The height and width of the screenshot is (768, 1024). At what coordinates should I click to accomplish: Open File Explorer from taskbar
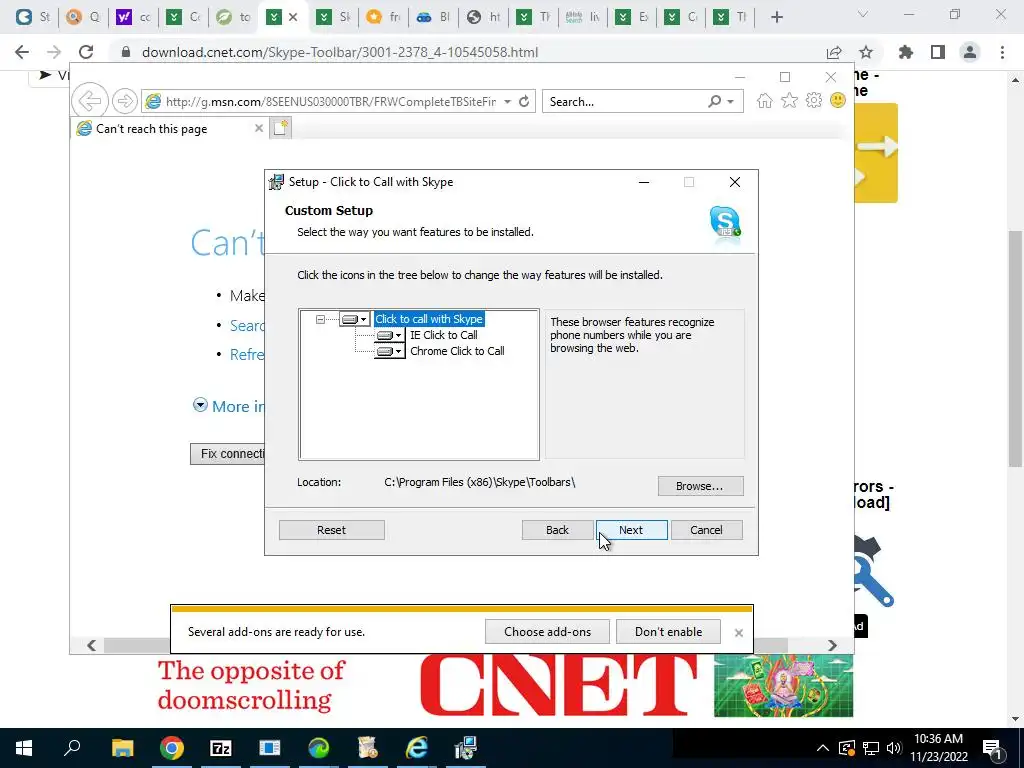pyautogui.click(x=122, y=748)
